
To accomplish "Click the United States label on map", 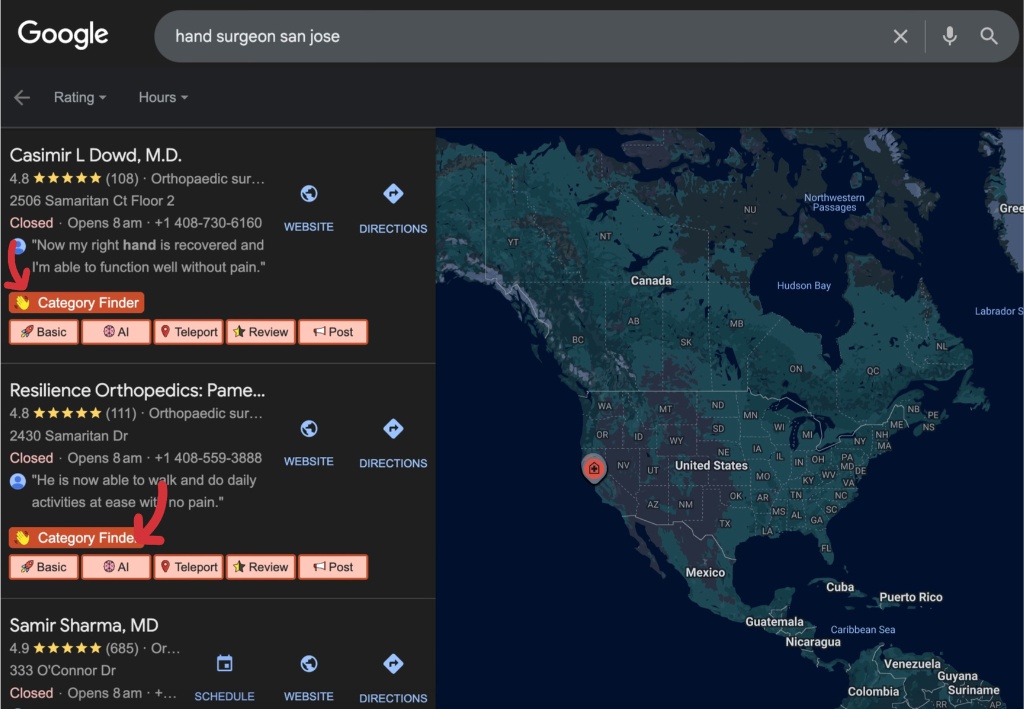I will pyautogui.click(x=711, y=465).
